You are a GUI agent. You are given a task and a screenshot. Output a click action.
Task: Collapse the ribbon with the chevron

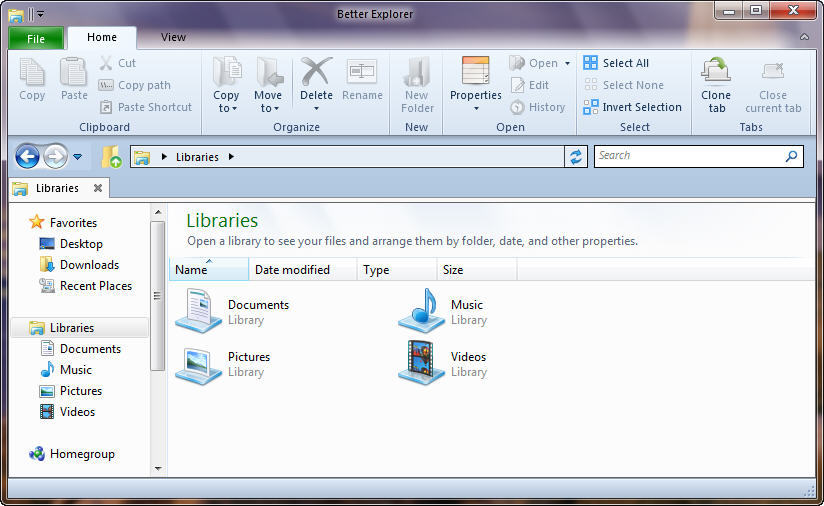[804, 38]
